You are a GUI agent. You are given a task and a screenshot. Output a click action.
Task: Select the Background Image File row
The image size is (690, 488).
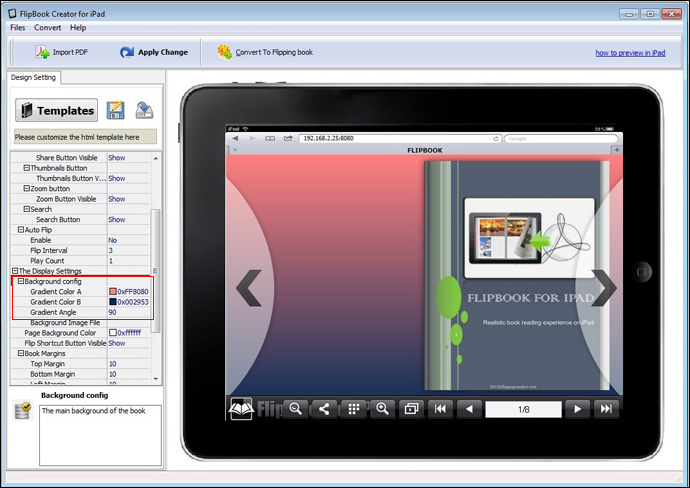81,323
